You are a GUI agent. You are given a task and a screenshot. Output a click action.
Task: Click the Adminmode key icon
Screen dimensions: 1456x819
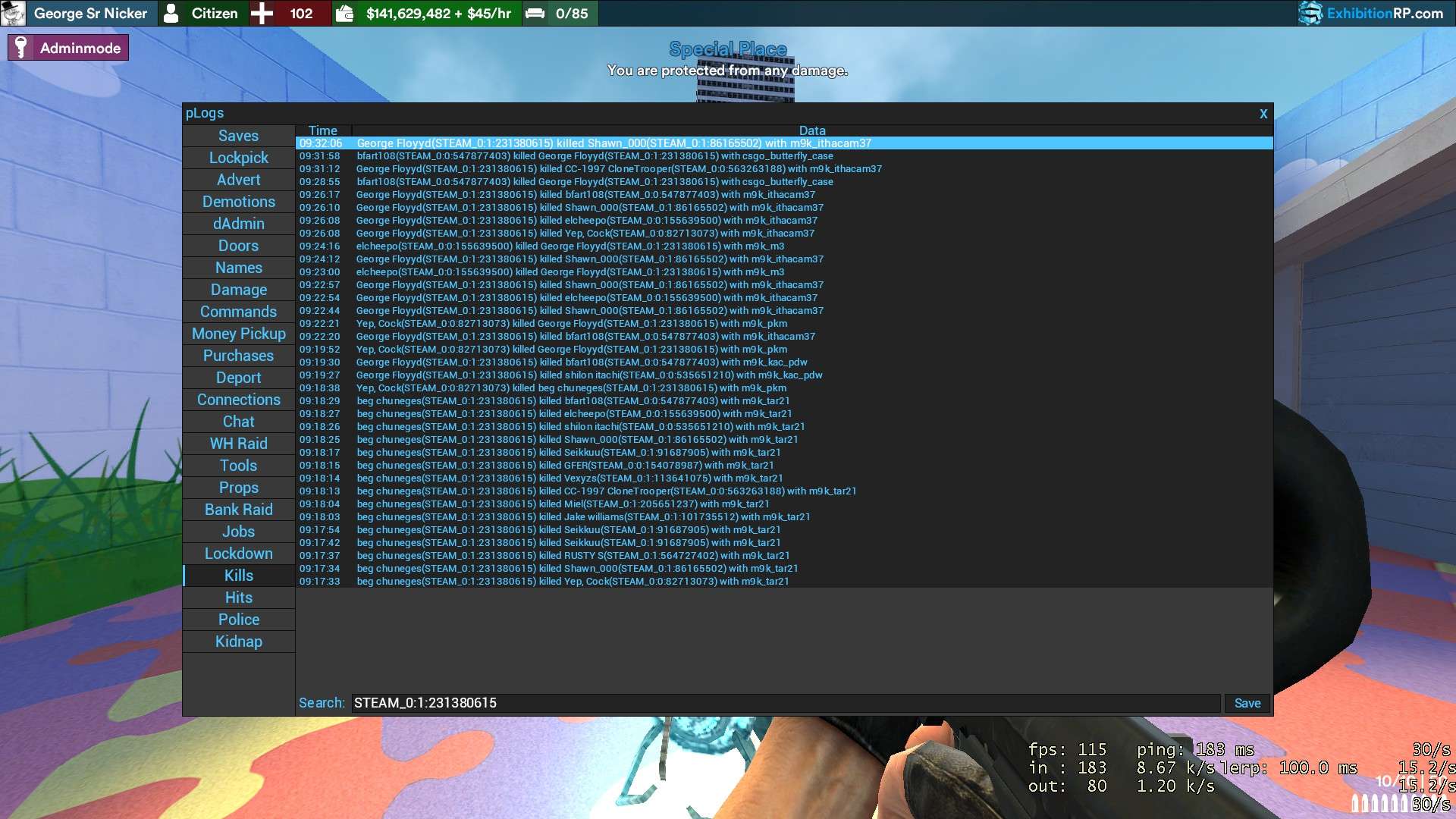[21, 48]
